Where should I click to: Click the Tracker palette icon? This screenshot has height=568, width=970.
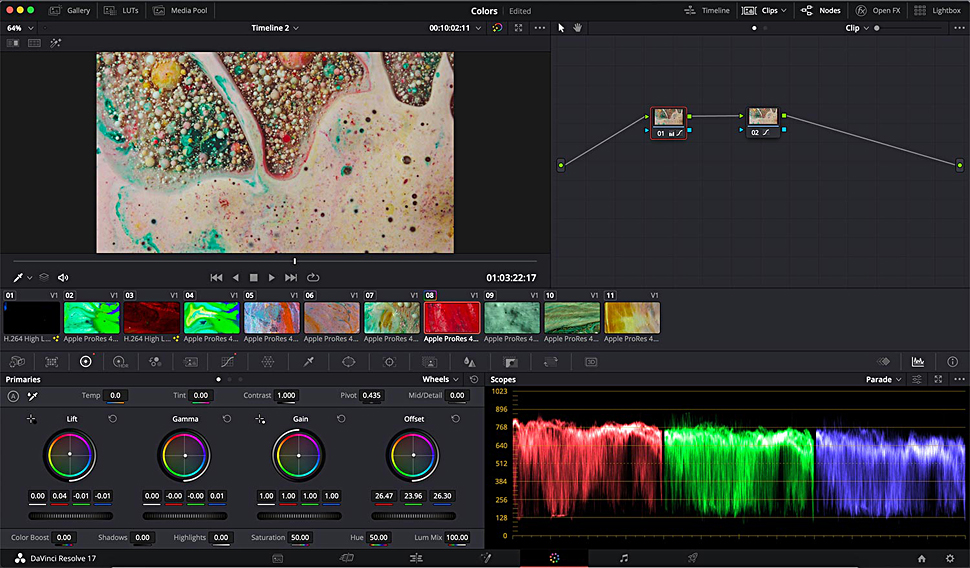(389, 361)
